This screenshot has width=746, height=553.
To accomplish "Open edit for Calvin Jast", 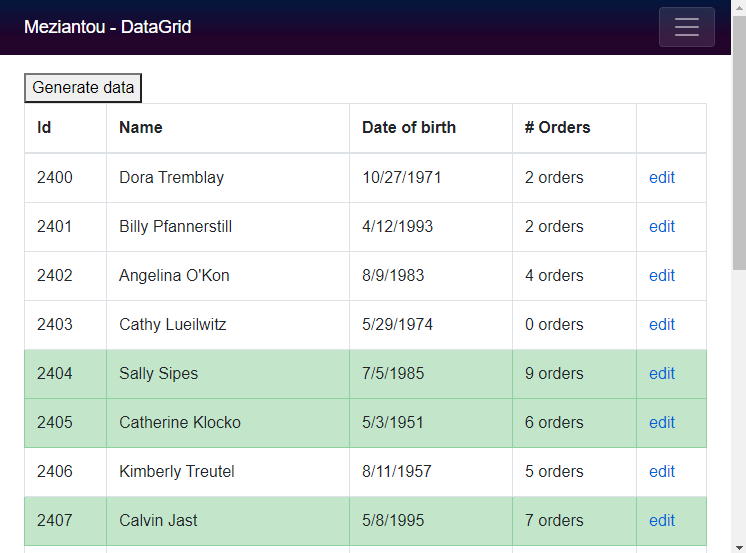I will (x=661, y=521).
